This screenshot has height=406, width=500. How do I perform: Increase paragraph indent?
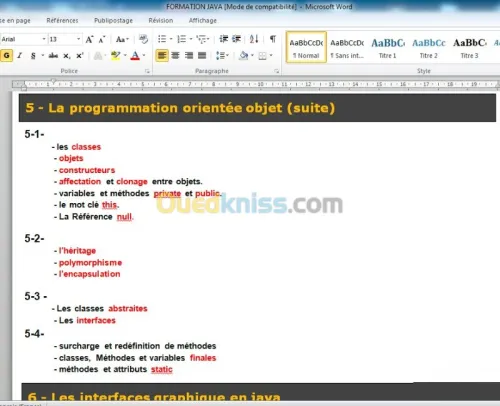(x=236, y=39)
